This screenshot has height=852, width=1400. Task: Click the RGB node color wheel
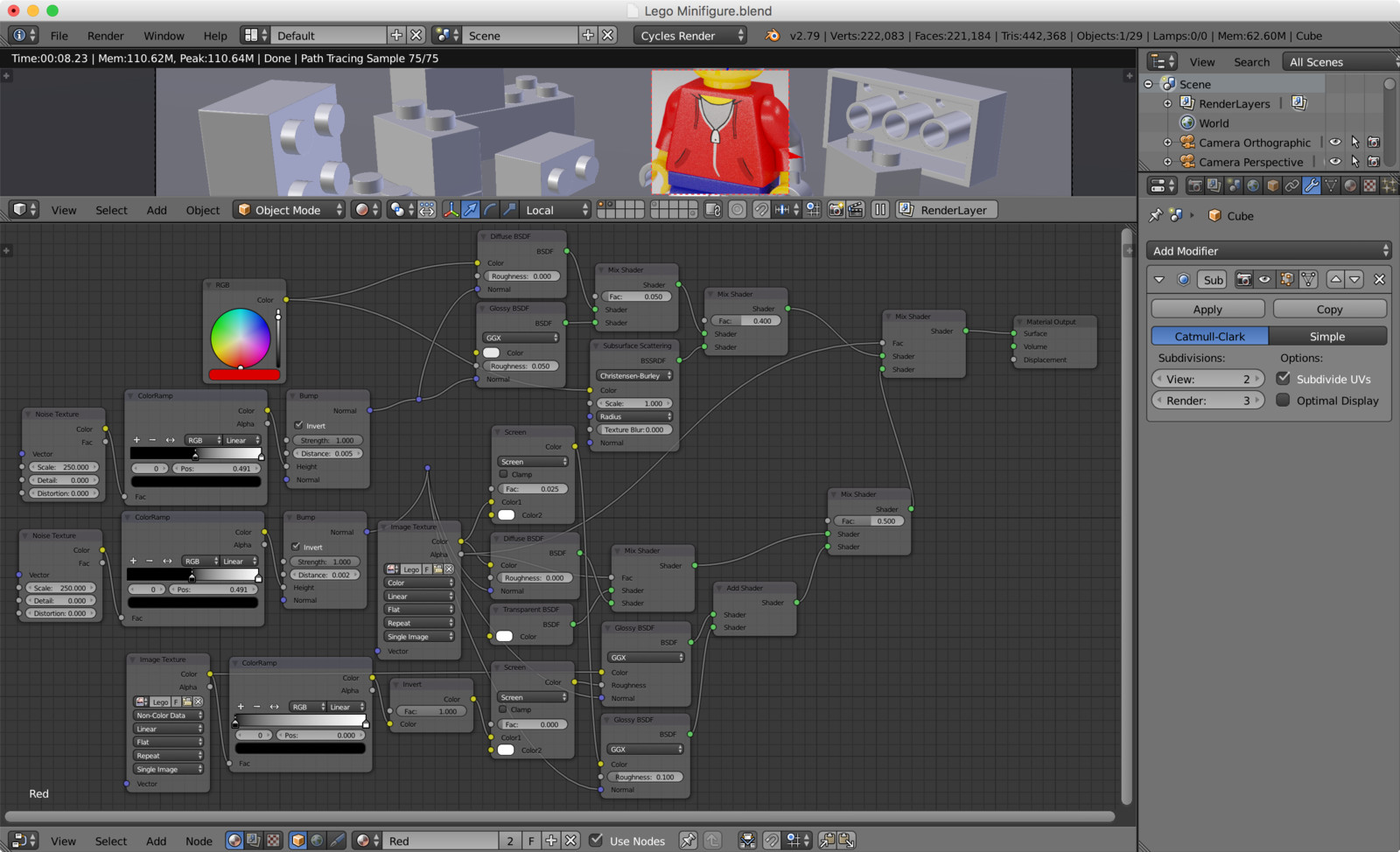(x=241, y=339)
